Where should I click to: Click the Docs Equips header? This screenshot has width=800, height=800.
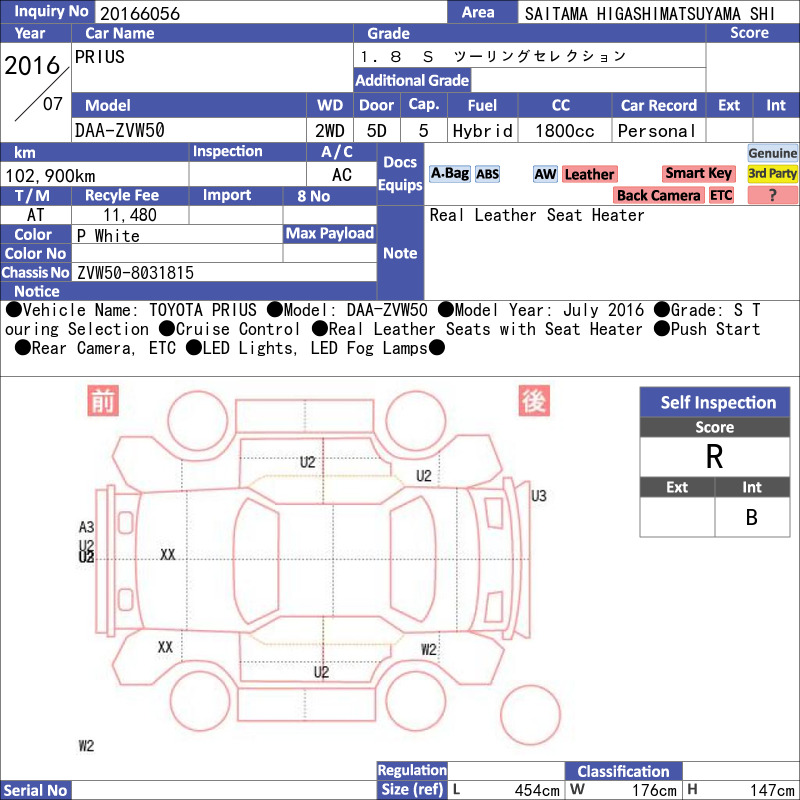coord(401,173)
